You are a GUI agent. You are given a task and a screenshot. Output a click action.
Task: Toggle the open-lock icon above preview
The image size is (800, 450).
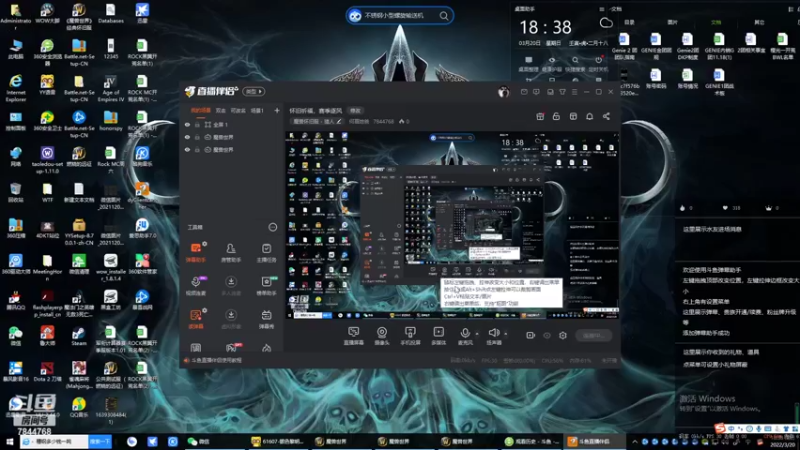[556, 116]
